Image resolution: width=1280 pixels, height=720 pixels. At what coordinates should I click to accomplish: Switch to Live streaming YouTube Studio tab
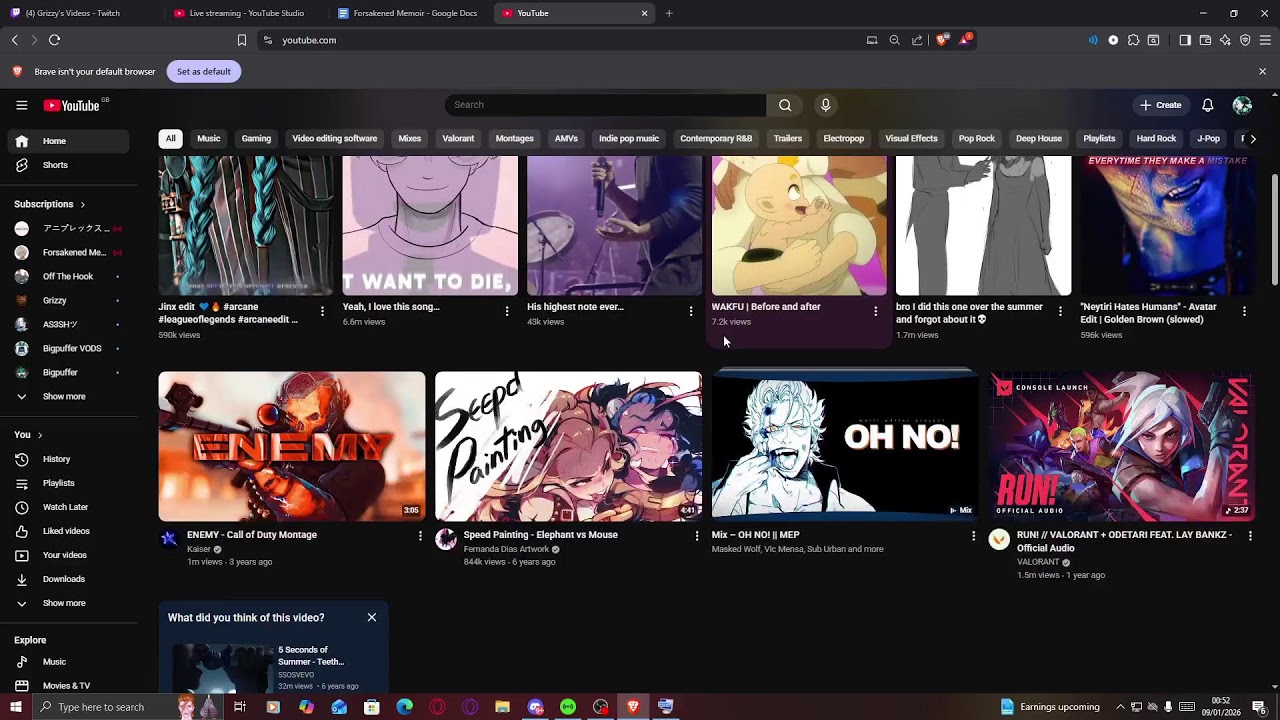click(244, 14)
